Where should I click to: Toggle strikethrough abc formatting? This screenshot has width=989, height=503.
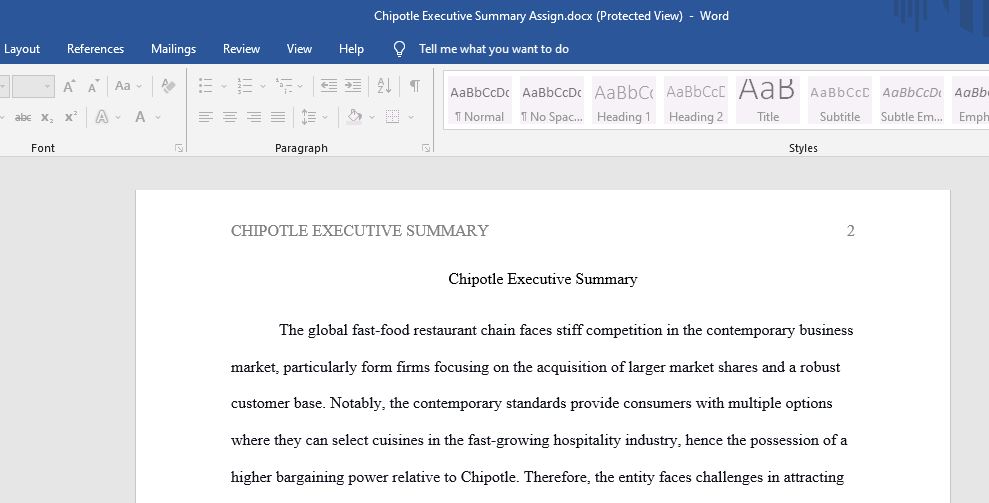click(x=23, y=117)
